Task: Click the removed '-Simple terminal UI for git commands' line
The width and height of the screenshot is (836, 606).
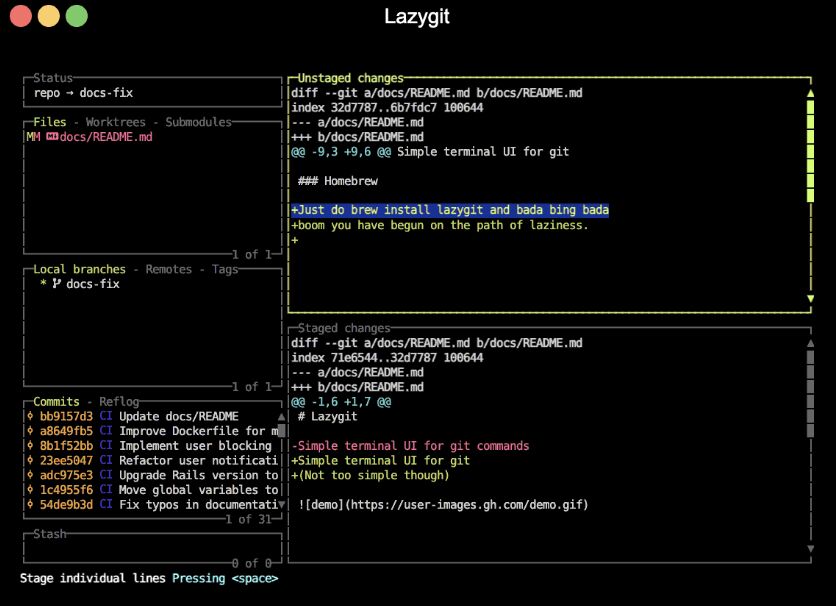Action: point(410,446)
